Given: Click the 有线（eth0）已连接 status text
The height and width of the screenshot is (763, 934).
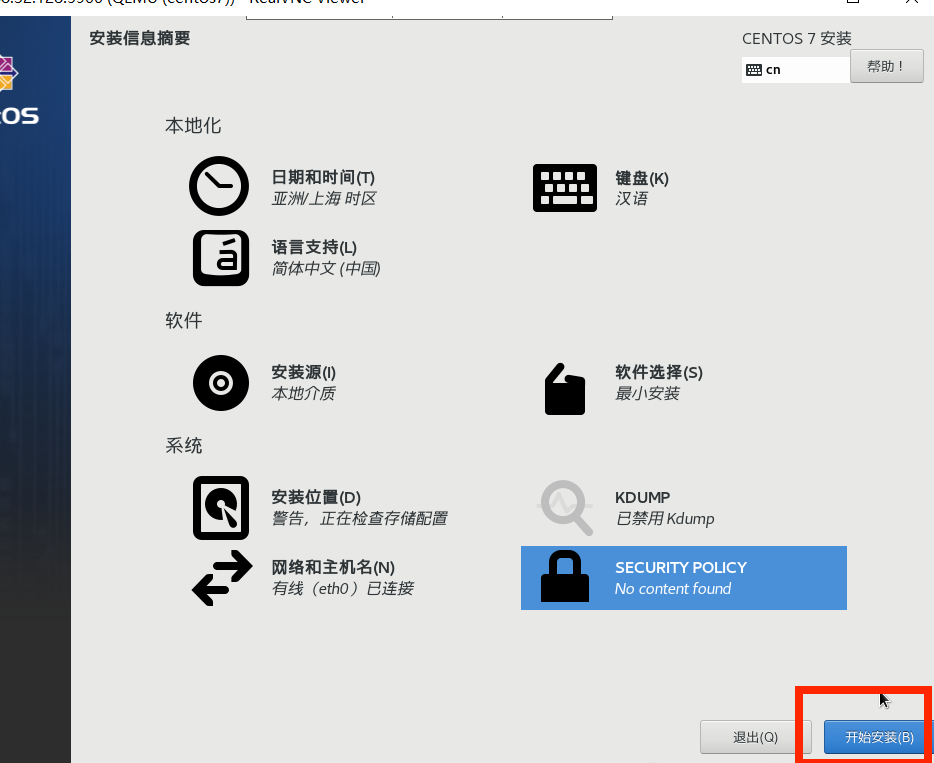Looking at the screenshot, I should (343, 588).
